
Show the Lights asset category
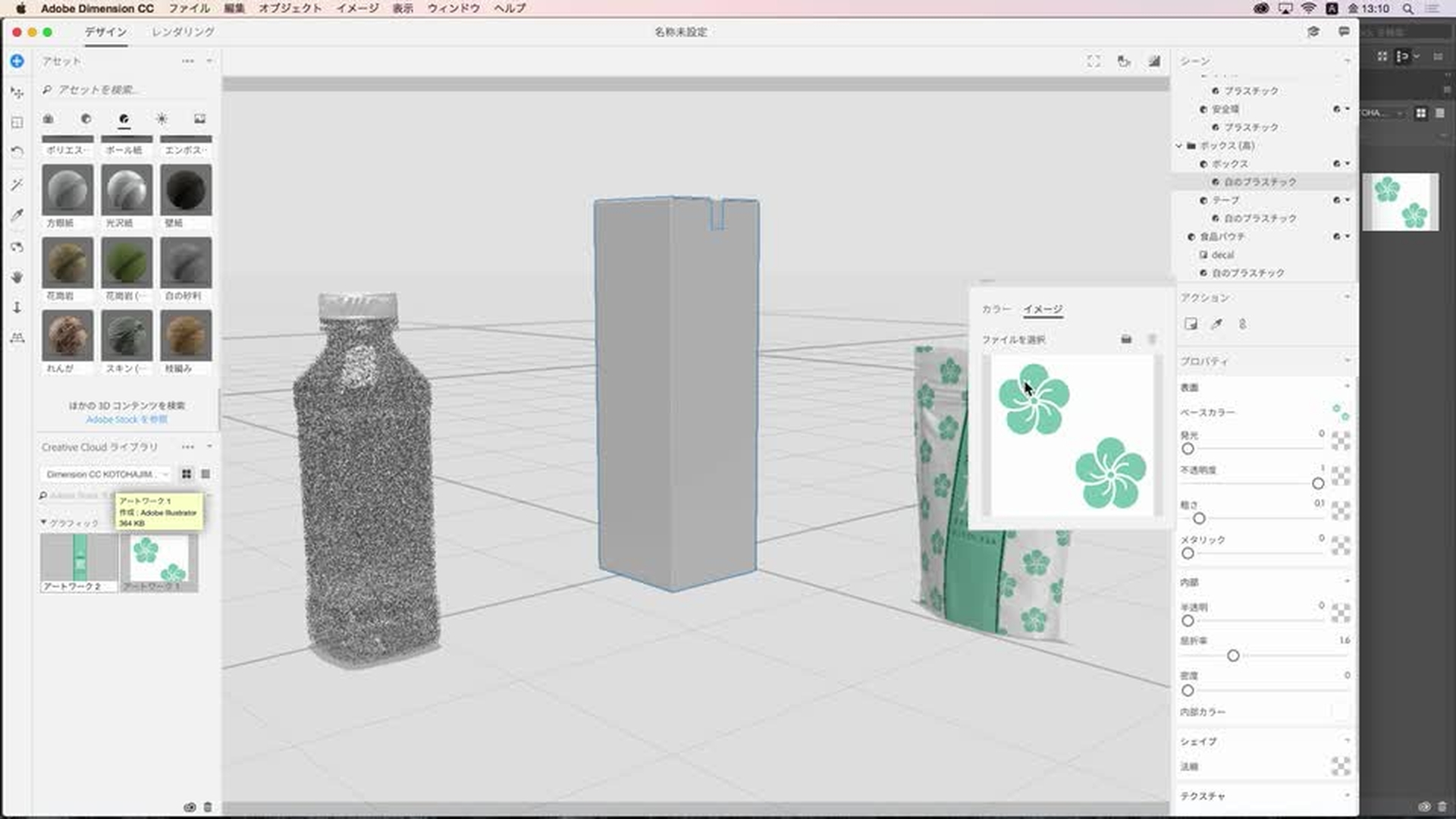(162, 119)
